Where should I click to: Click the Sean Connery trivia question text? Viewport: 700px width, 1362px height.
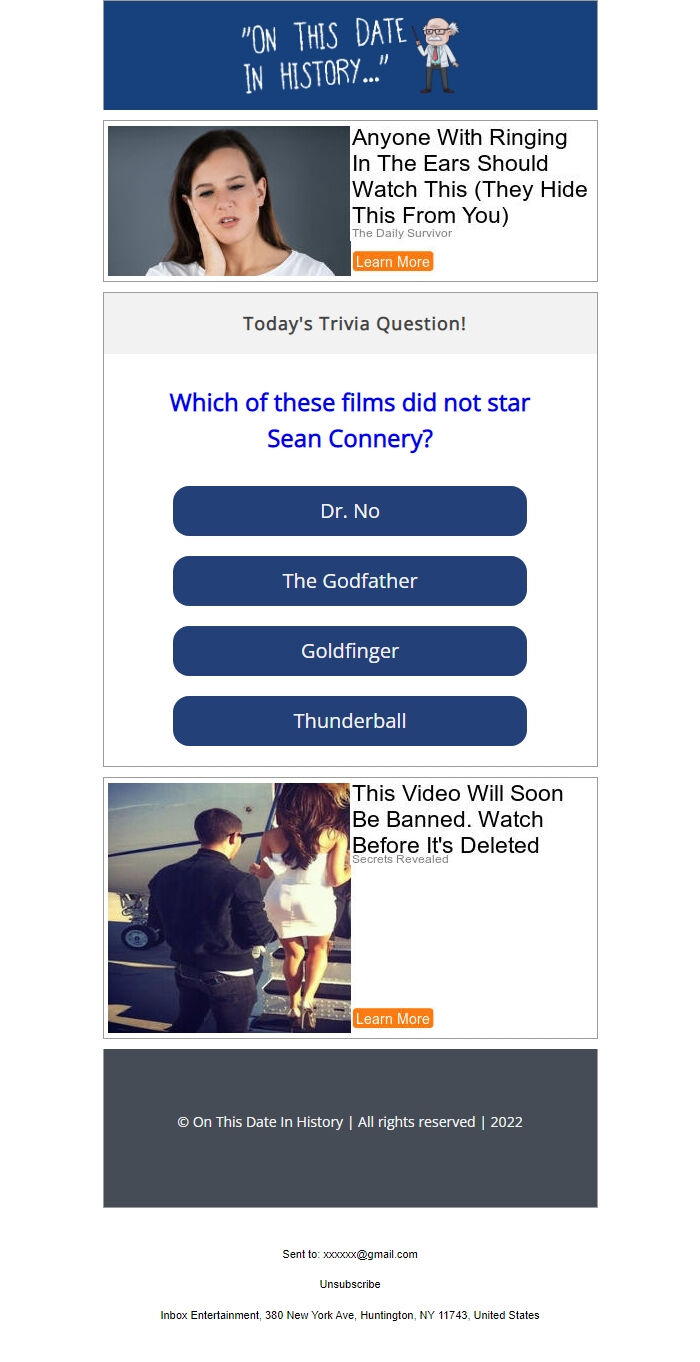coord(350,421)
